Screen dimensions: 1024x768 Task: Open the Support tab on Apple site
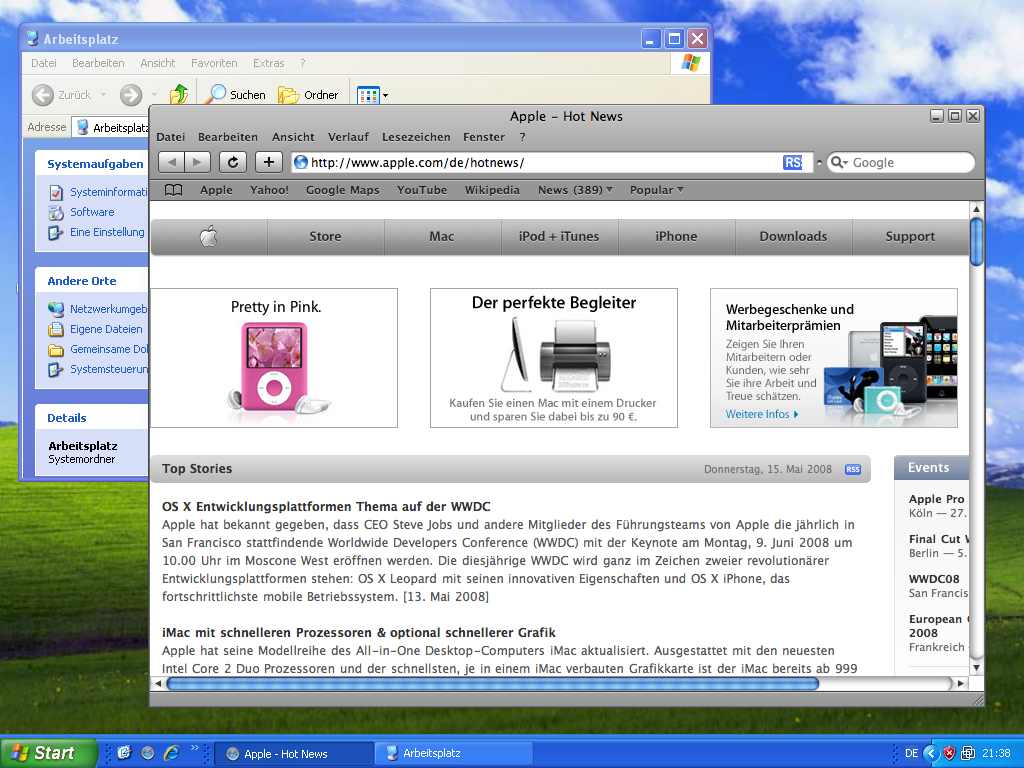tap(910, 236)
